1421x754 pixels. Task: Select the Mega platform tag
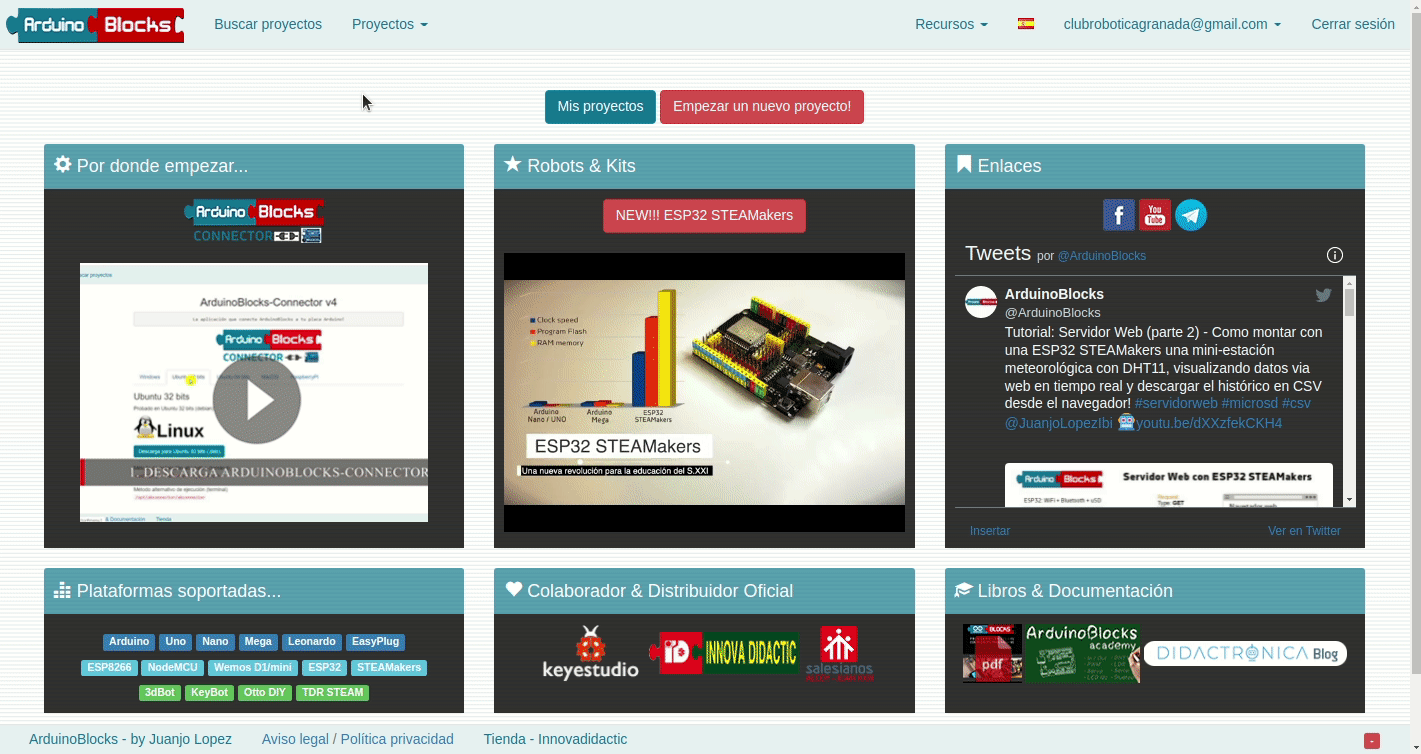258,642
